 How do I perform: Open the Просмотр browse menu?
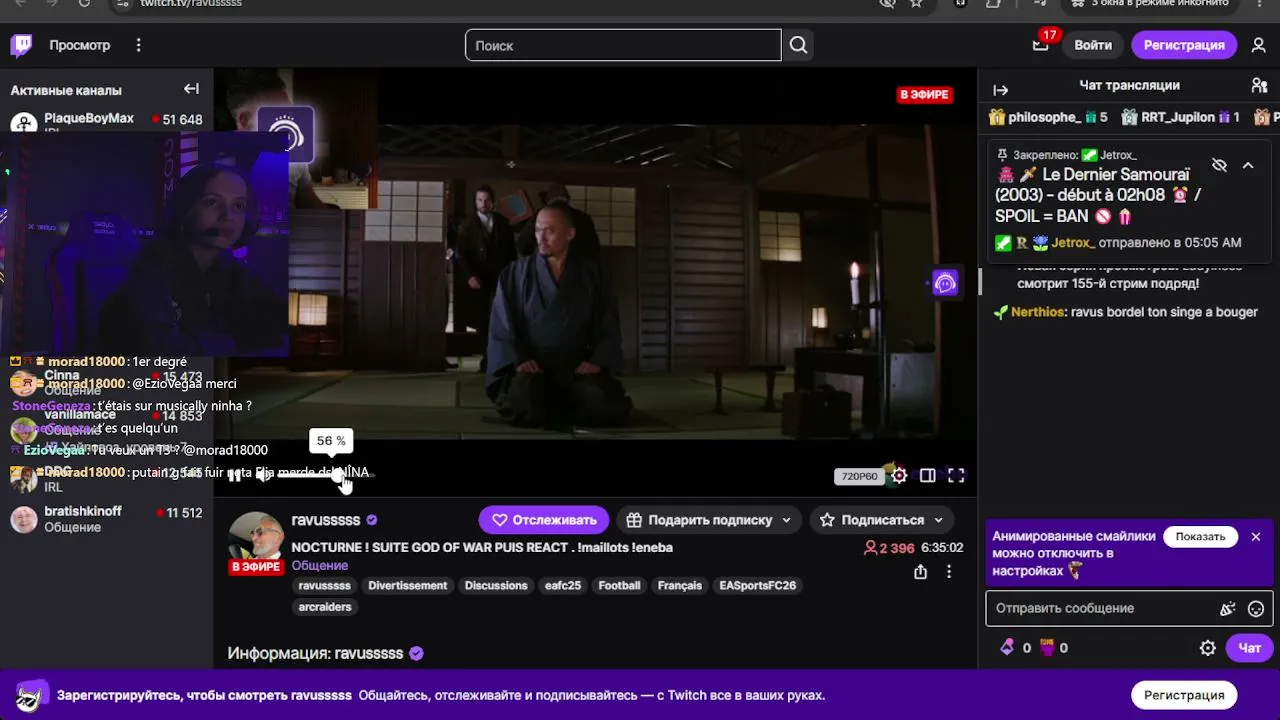[x=80, y=45]
